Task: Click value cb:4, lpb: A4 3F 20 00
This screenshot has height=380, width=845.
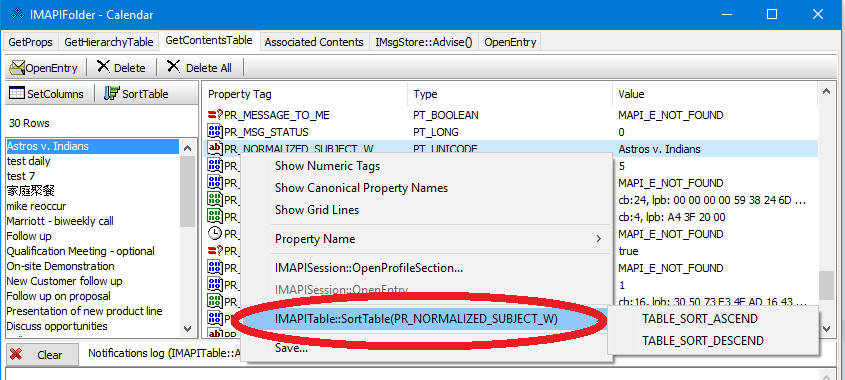Action: click(671, 217)
